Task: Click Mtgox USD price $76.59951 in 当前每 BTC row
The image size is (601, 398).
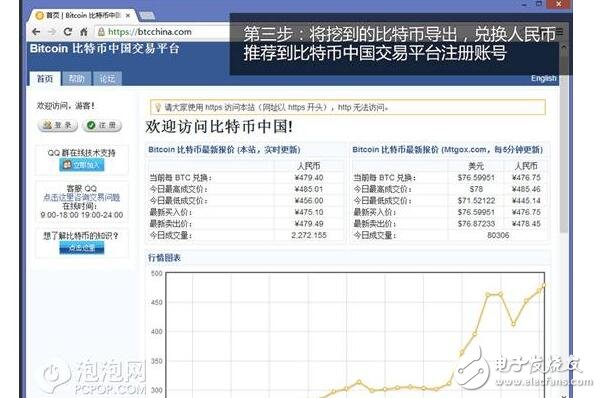Action: point(476,178)
